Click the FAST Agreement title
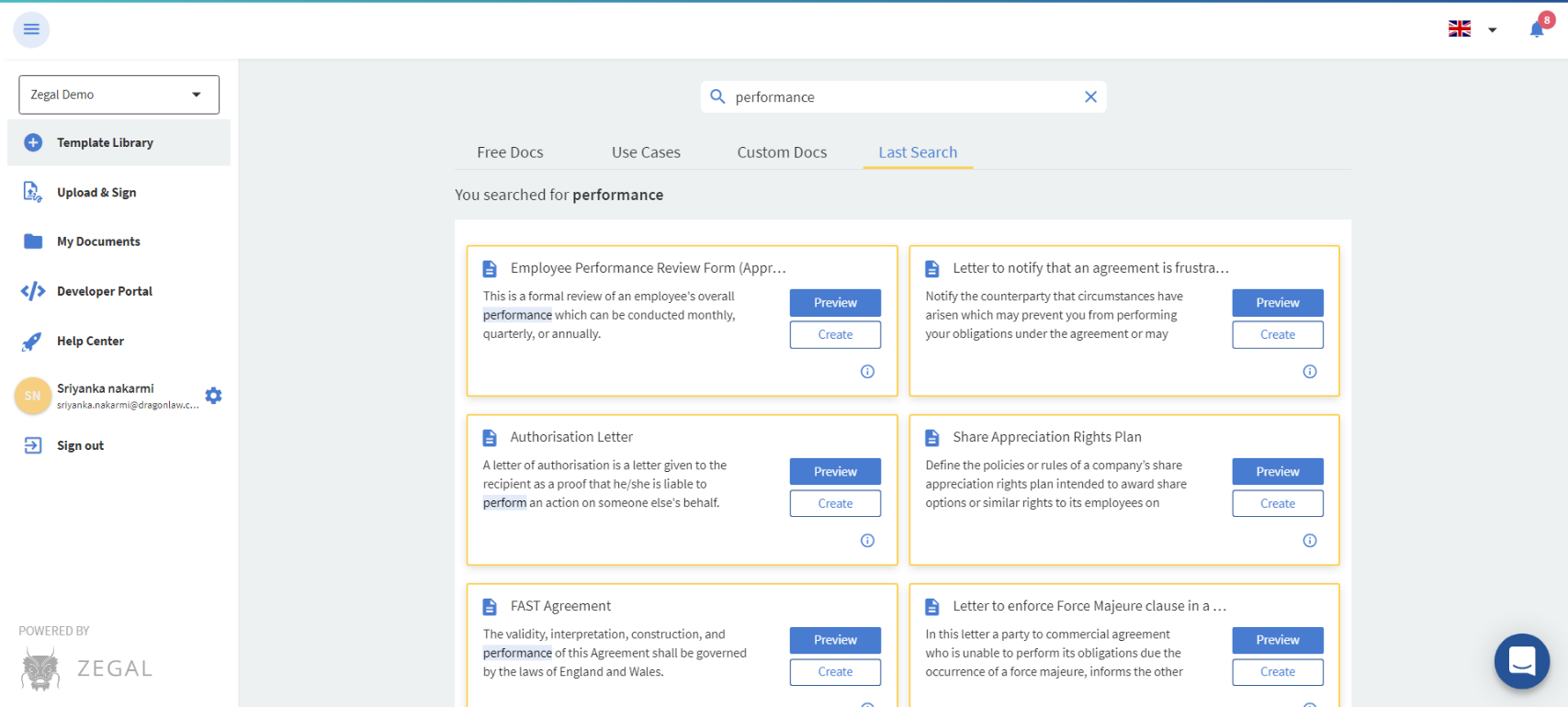 [x=560, y=606]
